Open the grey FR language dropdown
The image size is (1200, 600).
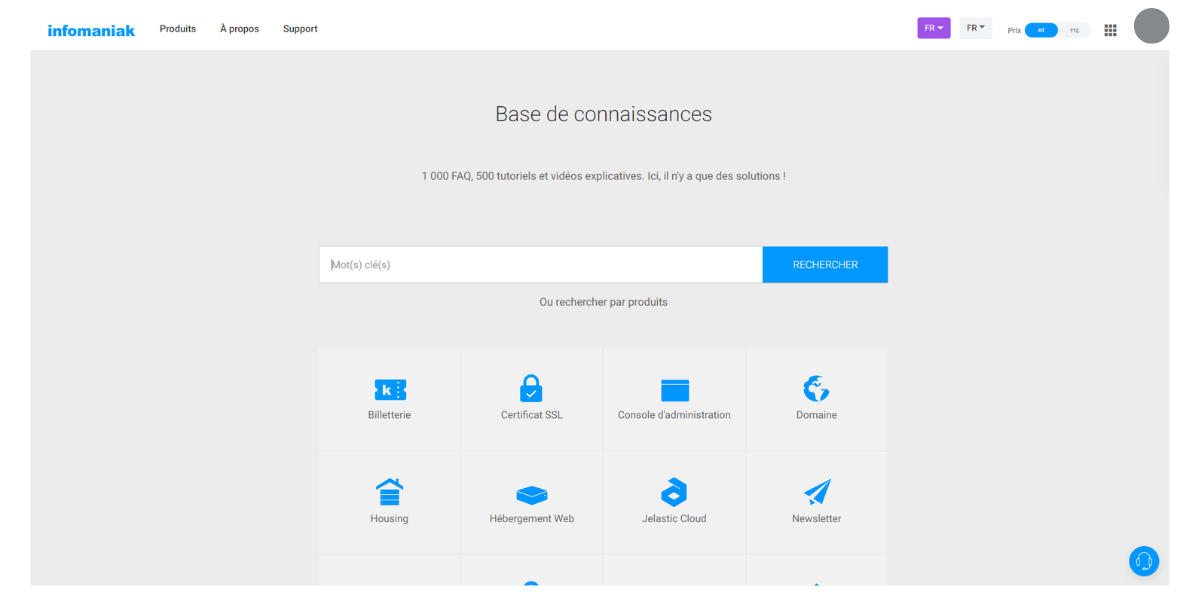tap(976, 28)
